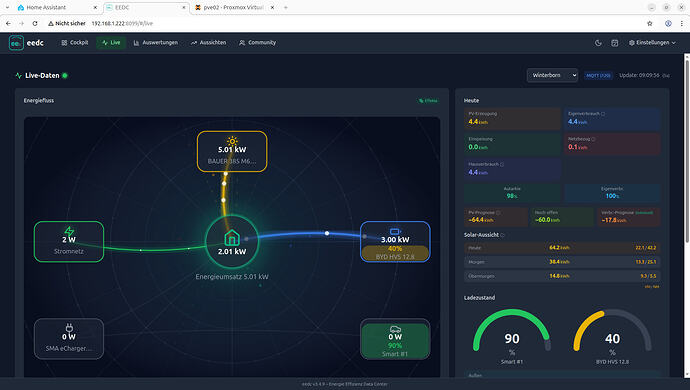Open the browser profile icon
Image resolution: width=690 pixels, height=390 pixels.
click(x=668, y=23)
